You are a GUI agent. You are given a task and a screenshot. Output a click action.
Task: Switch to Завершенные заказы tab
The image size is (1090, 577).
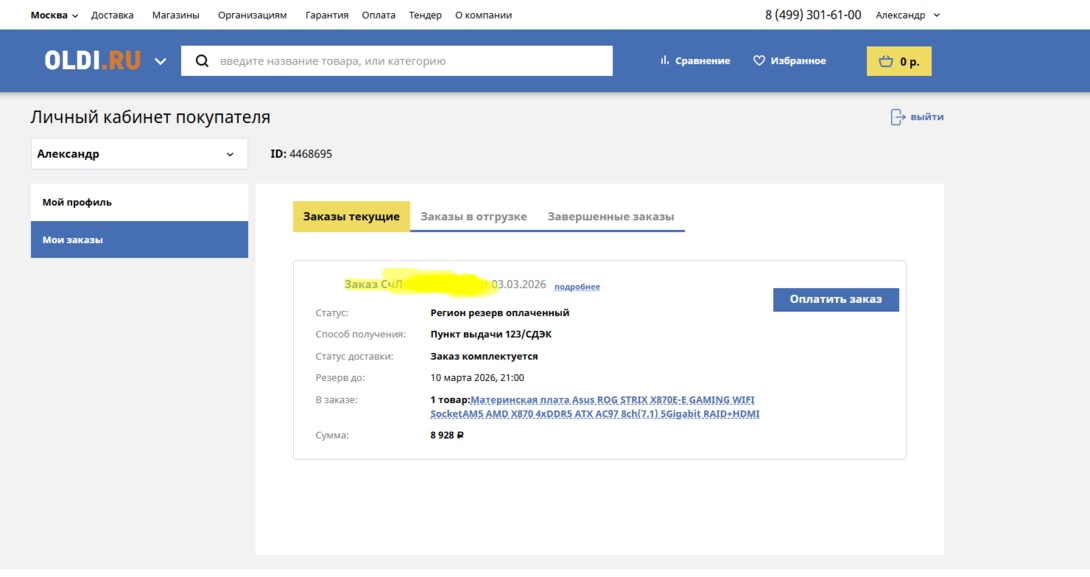pos(610,216)
